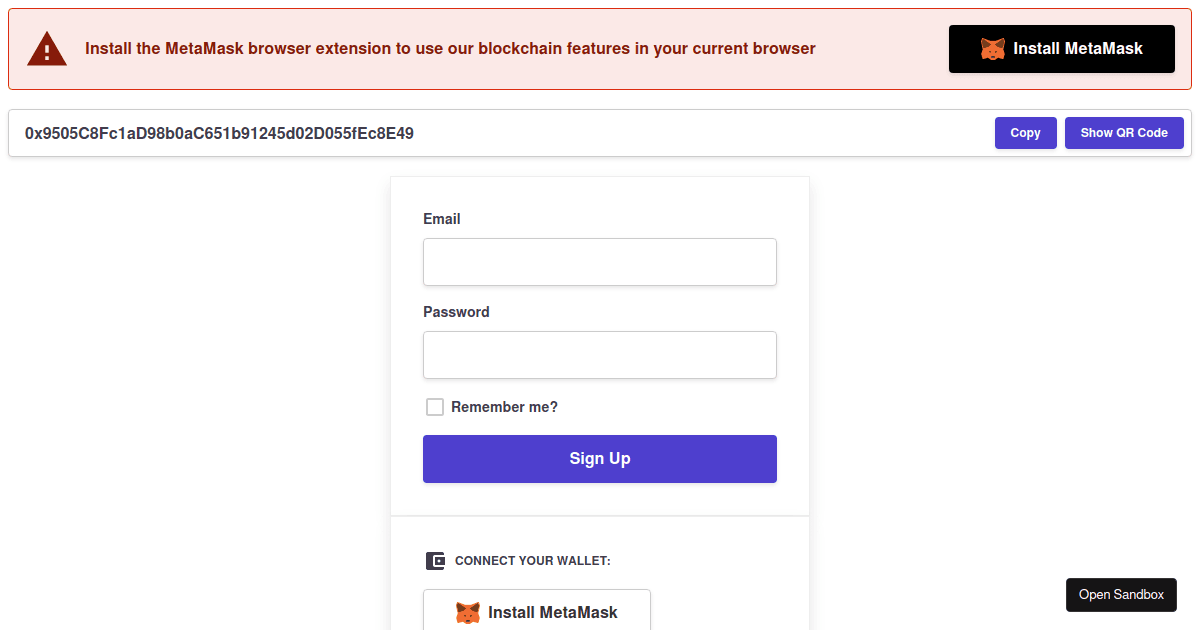The height and width of the screenshot is (630, 1200).
Task: Click the fox icon under Connect Your Wallet
Action: click(468, 612)
